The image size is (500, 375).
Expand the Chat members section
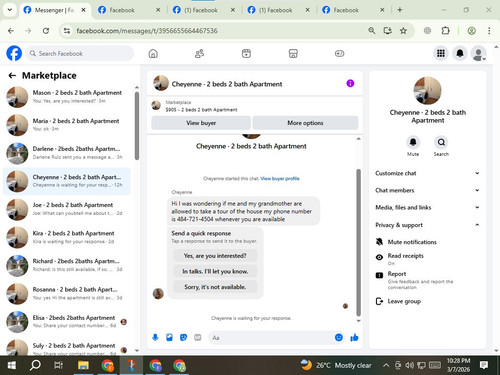click(428, 190)
